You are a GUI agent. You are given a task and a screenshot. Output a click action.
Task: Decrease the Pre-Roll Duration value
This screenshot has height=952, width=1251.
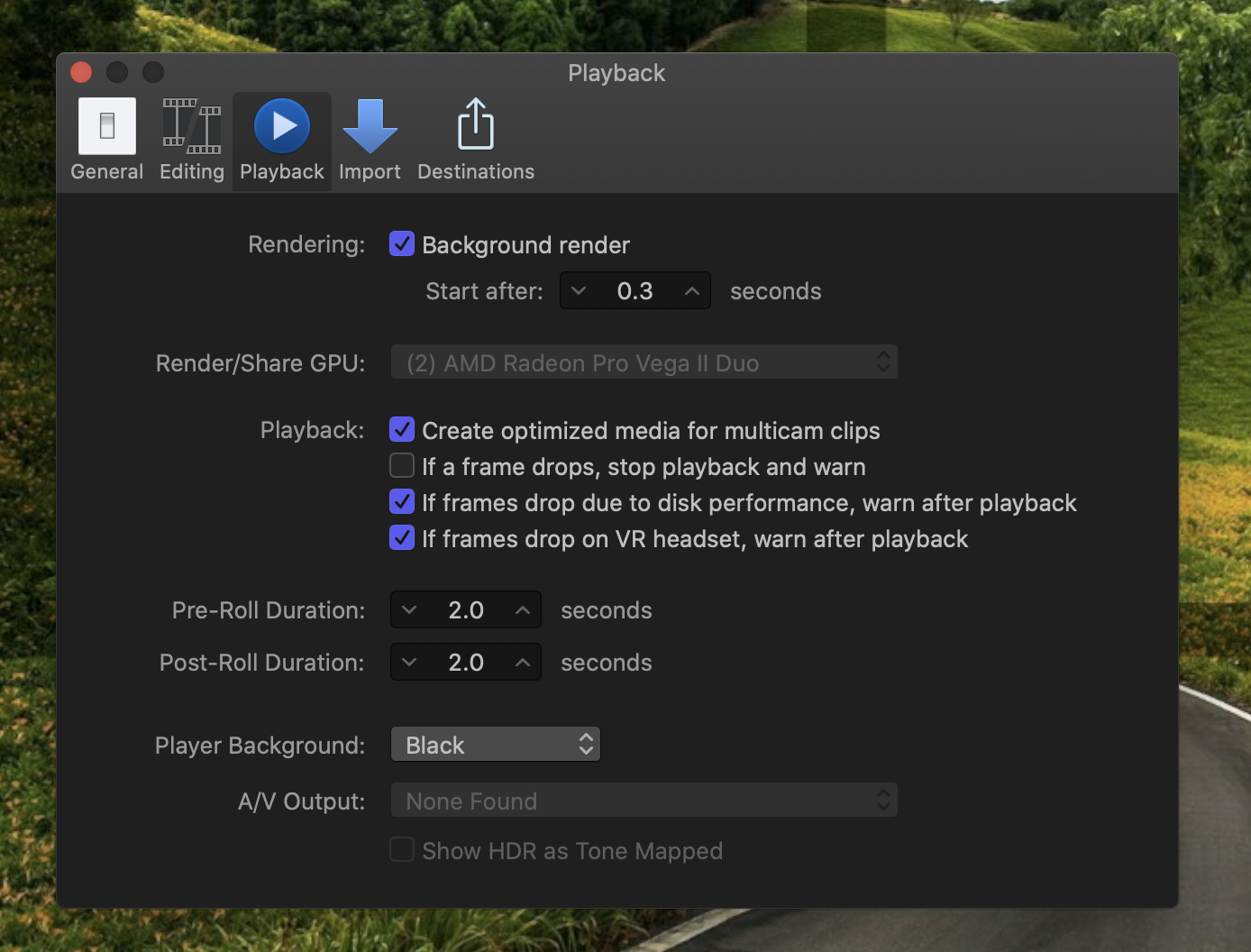[x=409, y=610]
